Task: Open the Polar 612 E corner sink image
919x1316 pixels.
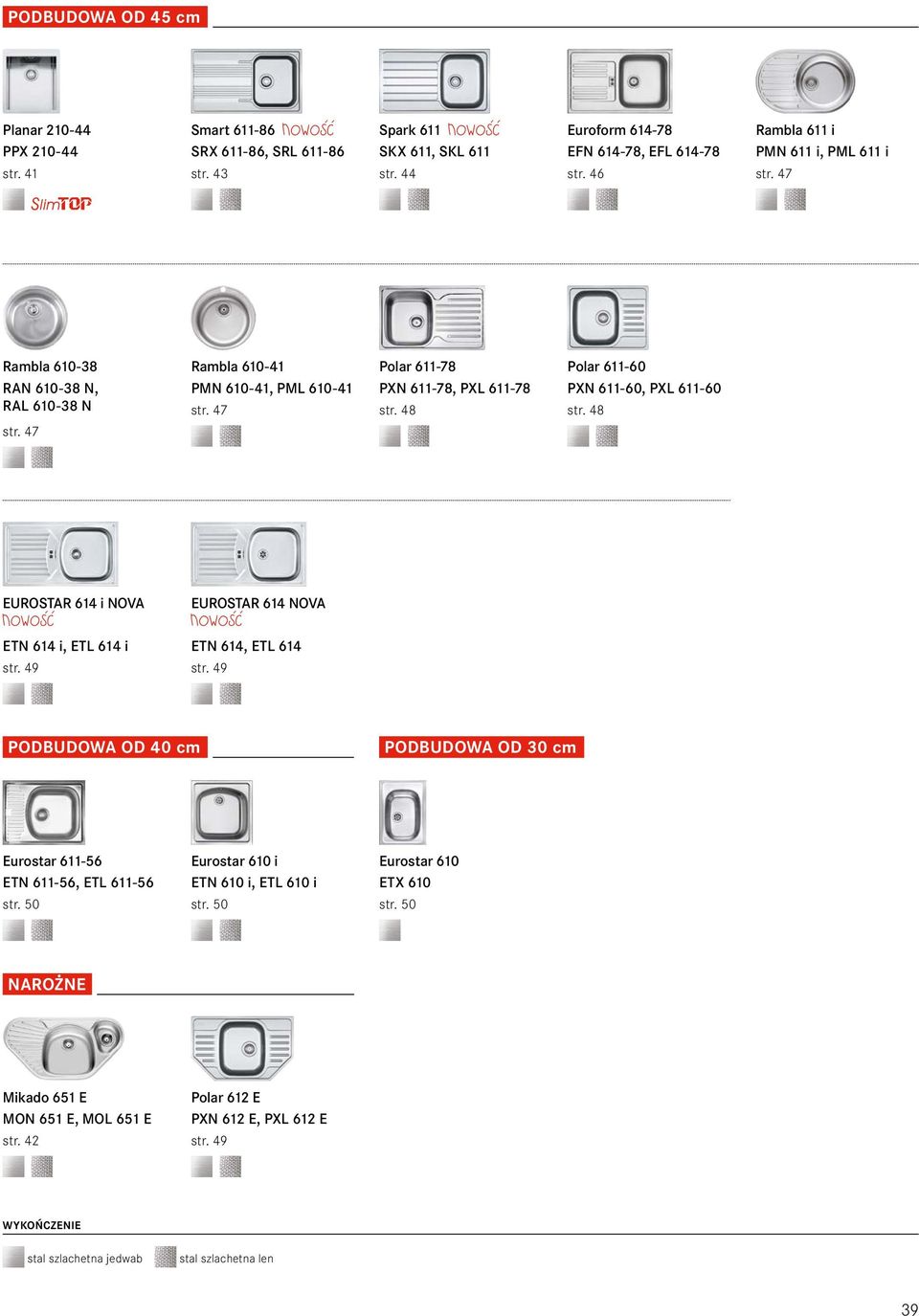Action: tap(242, 1048)
